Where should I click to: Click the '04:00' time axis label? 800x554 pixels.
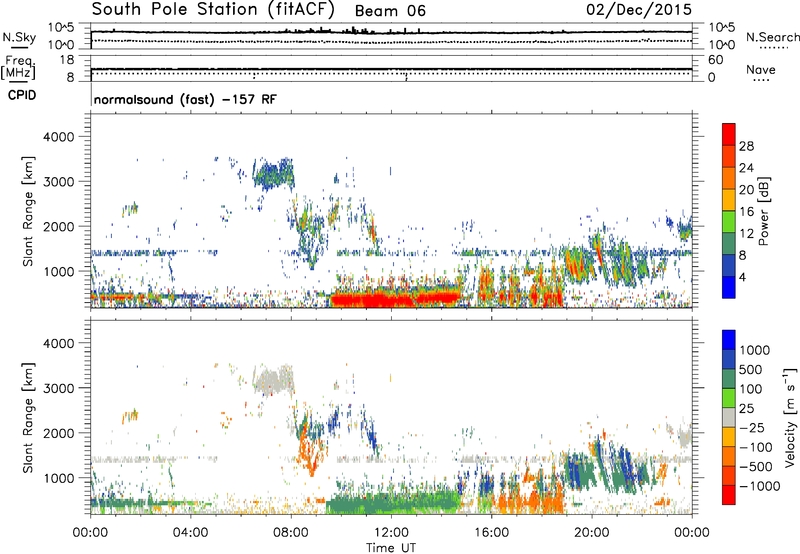coord(190,533)
